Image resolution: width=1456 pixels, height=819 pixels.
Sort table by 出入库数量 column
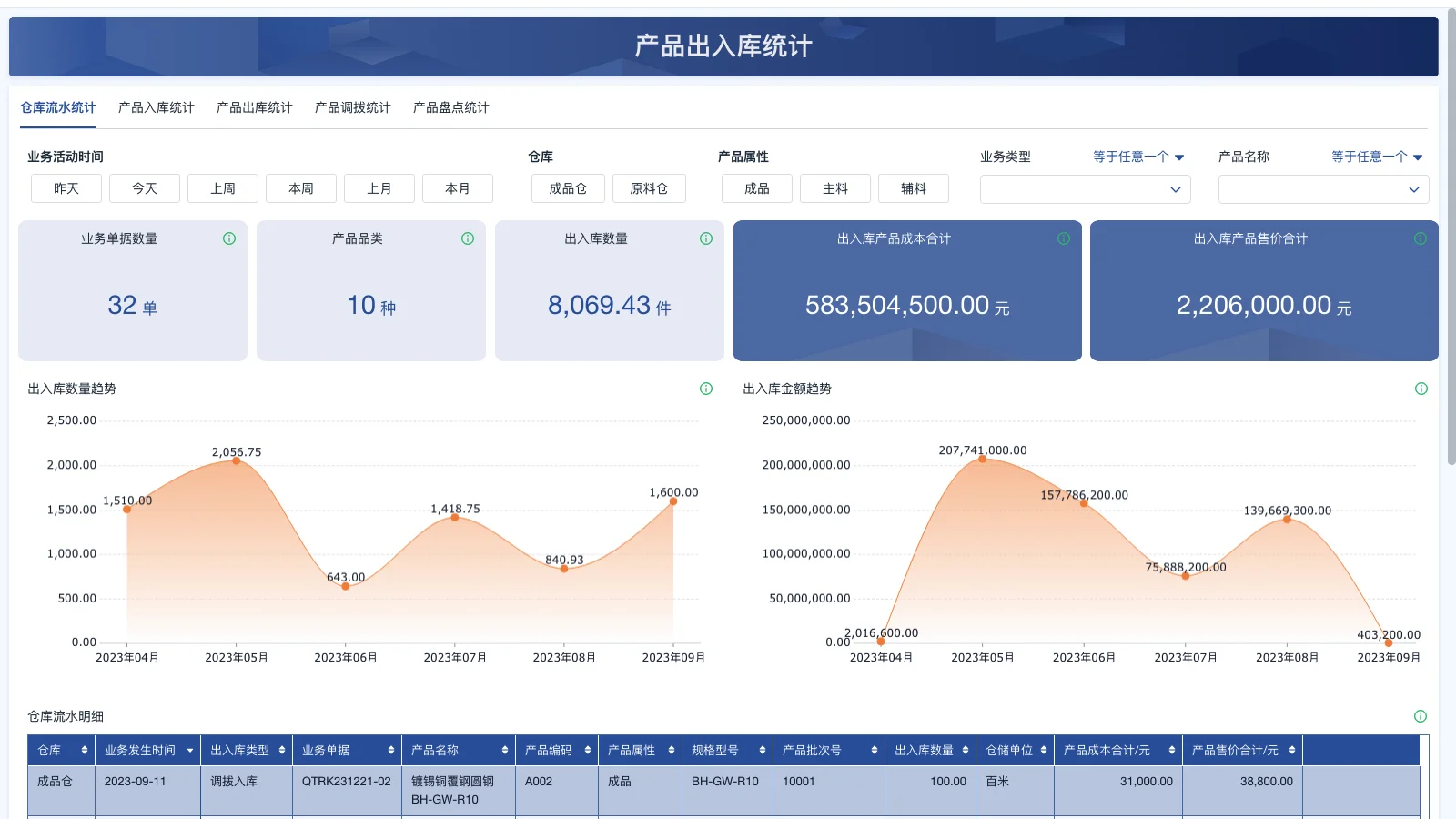[x=965, y=750]
